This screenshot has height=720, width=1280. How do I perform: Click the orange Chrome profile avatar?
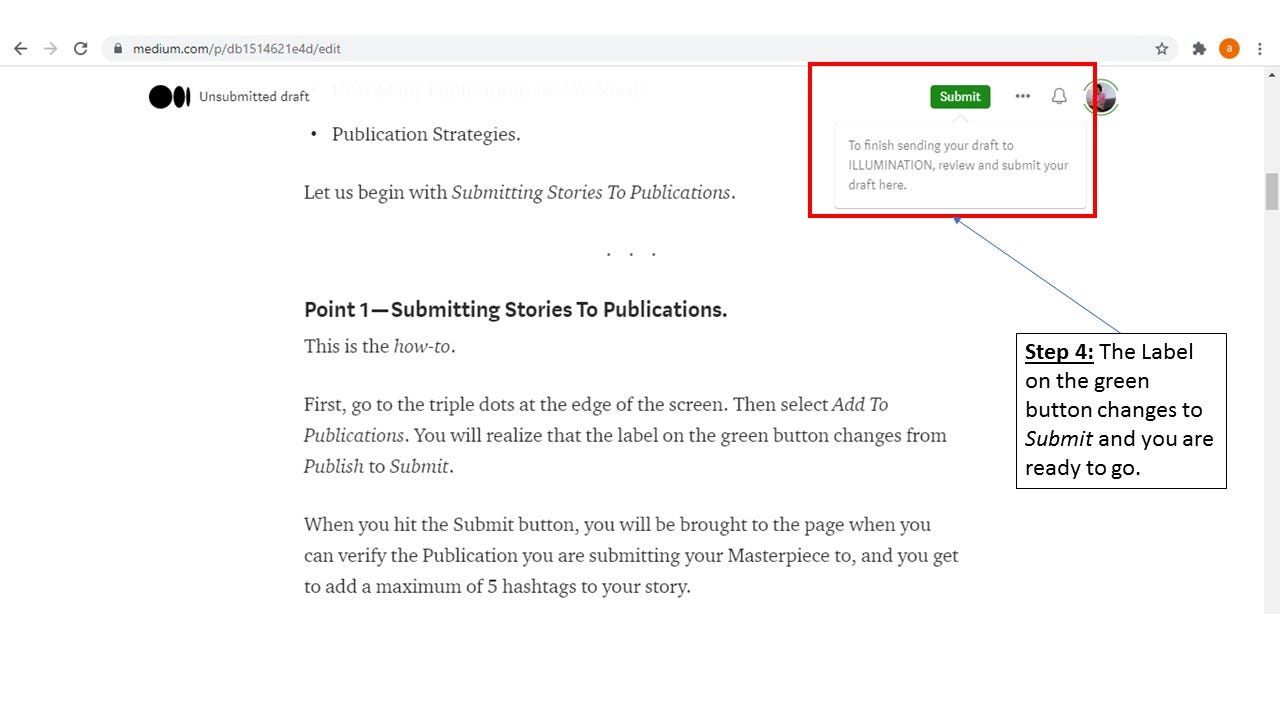pyautogui.click(x=1228, y=47)
